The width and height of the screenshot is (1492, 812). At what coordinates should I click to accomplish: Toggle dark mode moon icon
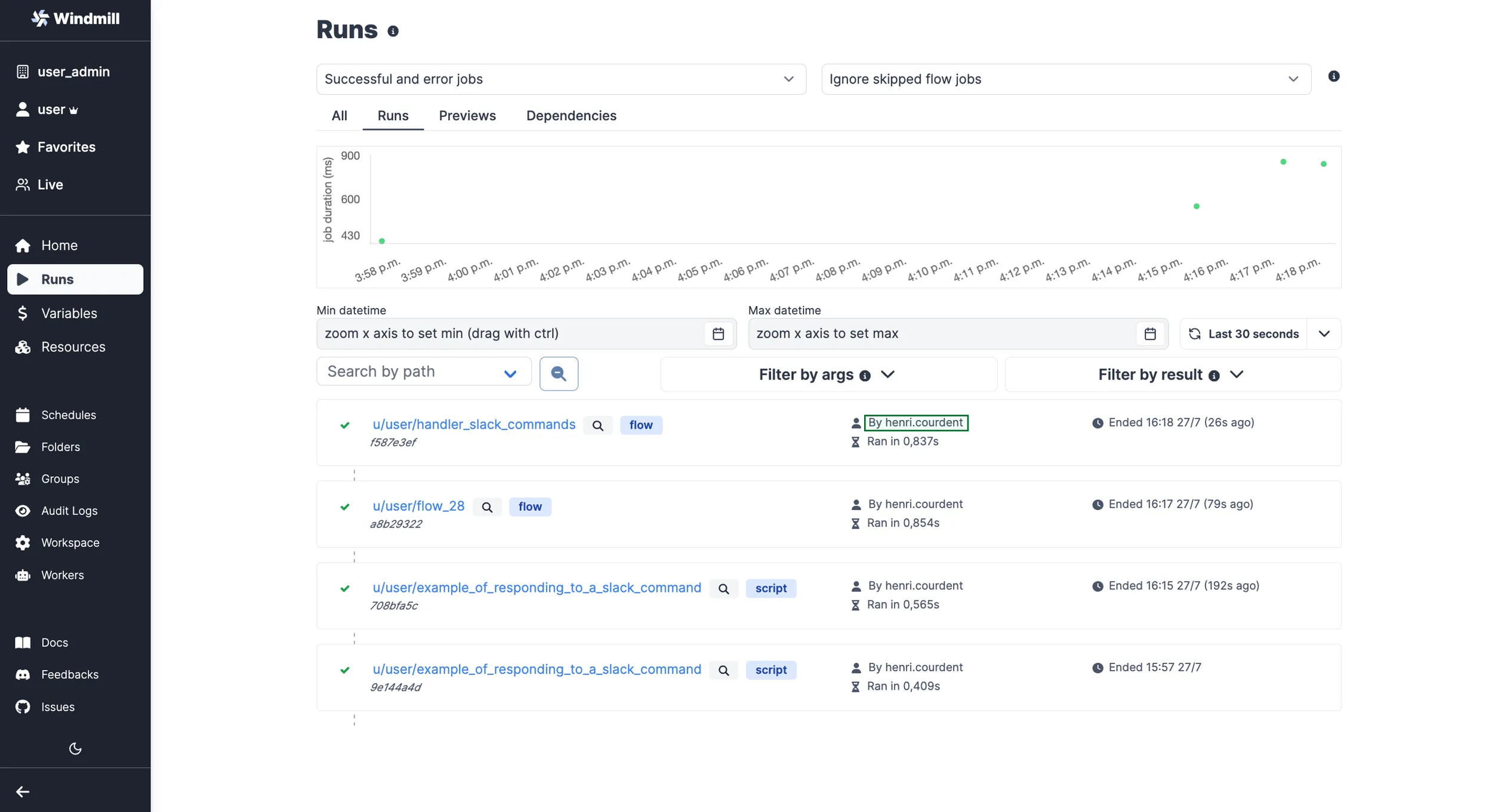(75, 748)
